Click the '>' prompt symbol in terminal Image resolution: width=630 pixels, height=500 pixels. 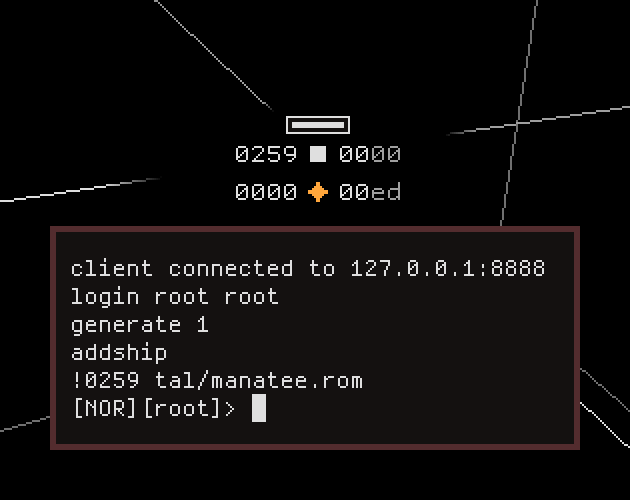click(230, 409)
